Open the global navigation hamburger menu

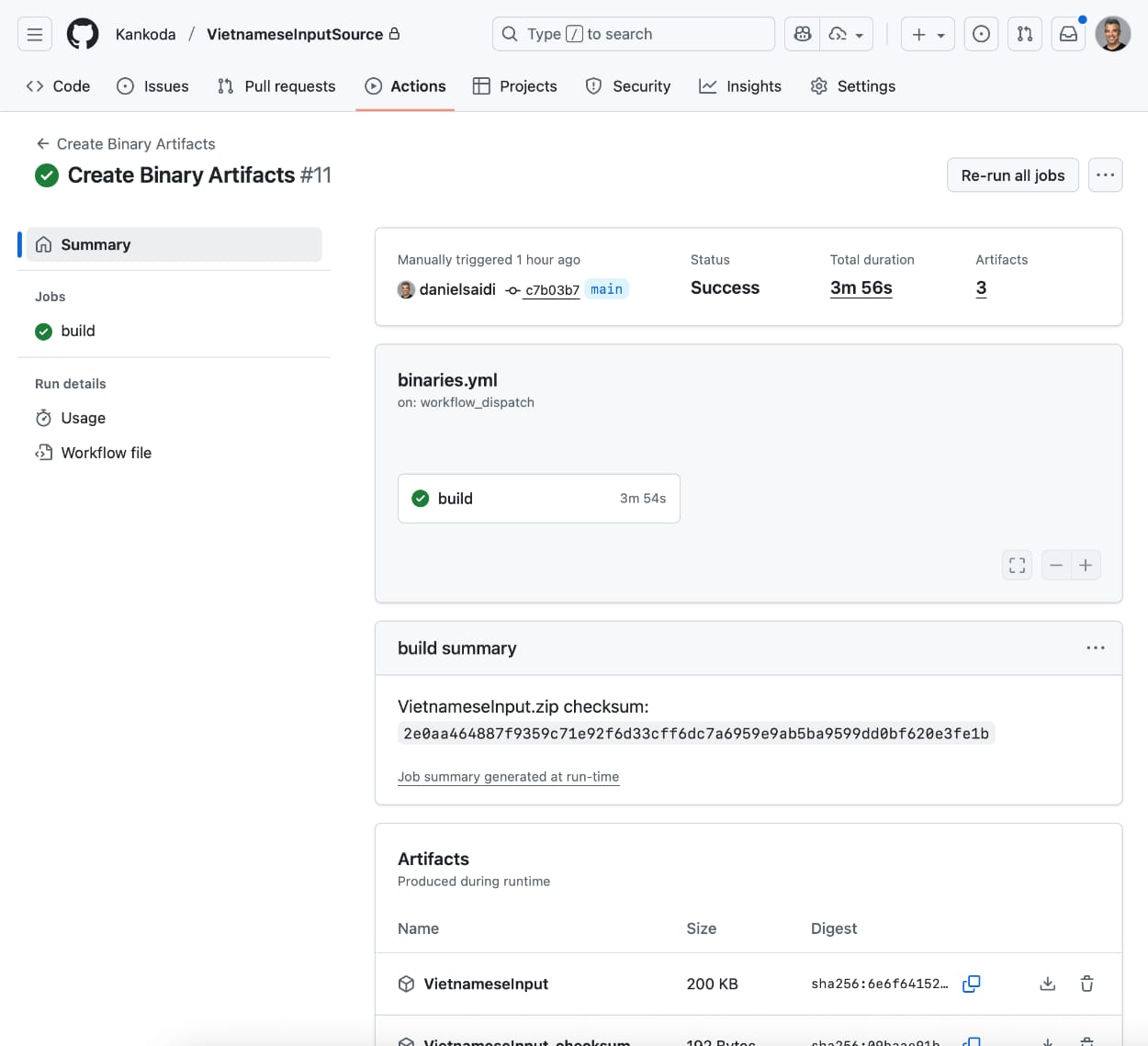(x=34, y=34)
